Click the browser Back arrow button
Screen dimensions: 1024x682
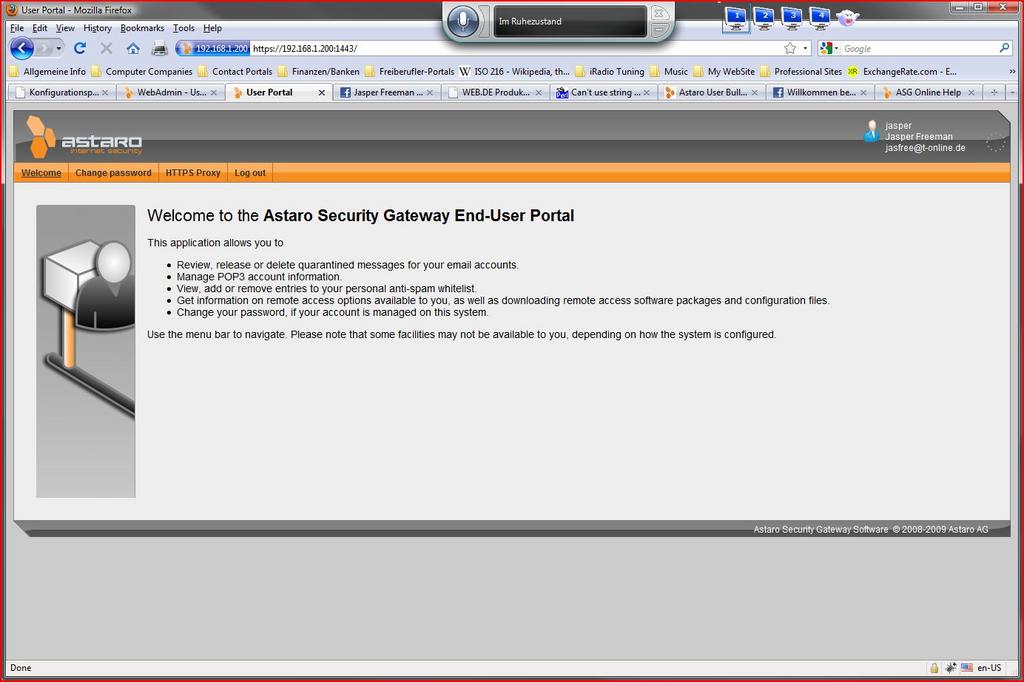click(x=23, y=48)
